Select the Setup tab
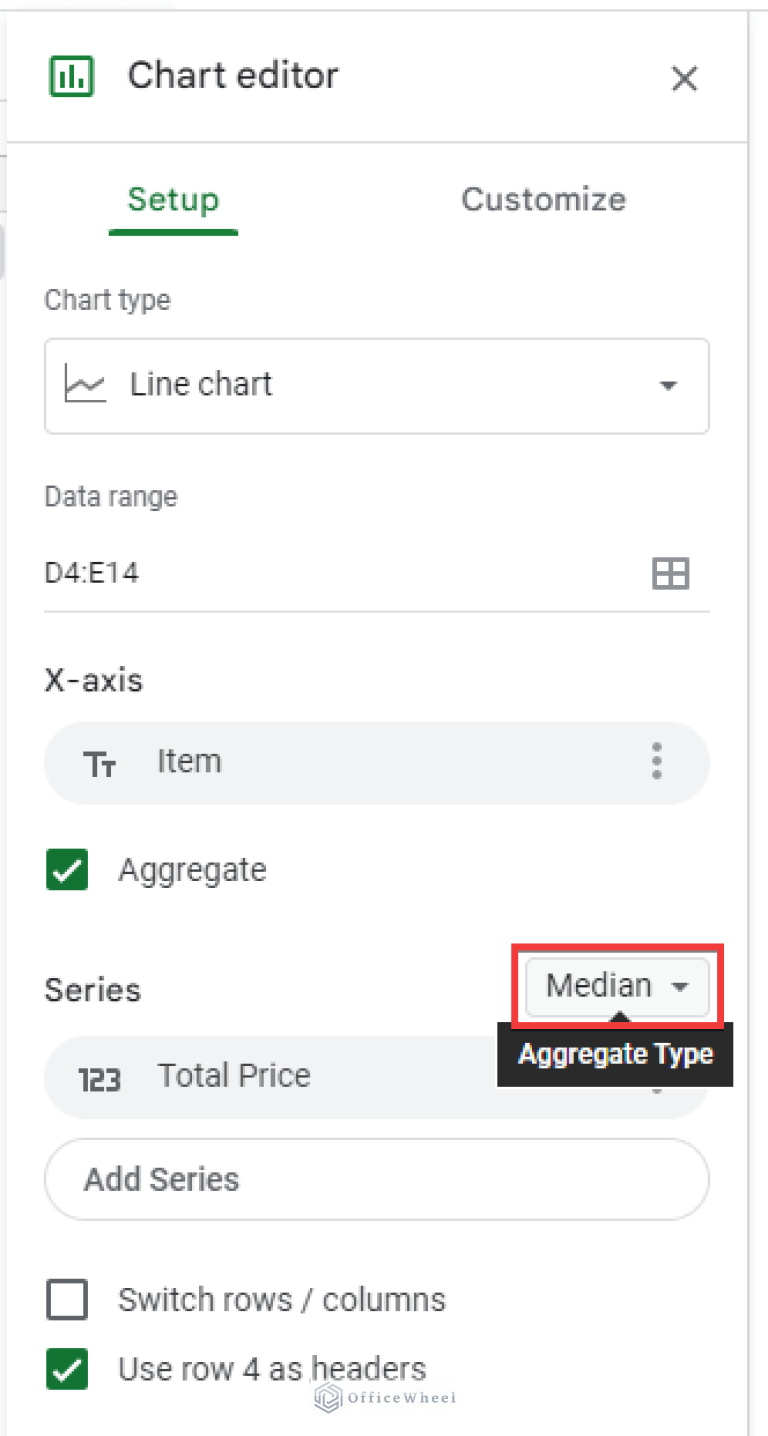The width and height of the screenshot is (768, 1436). (173, 199)
